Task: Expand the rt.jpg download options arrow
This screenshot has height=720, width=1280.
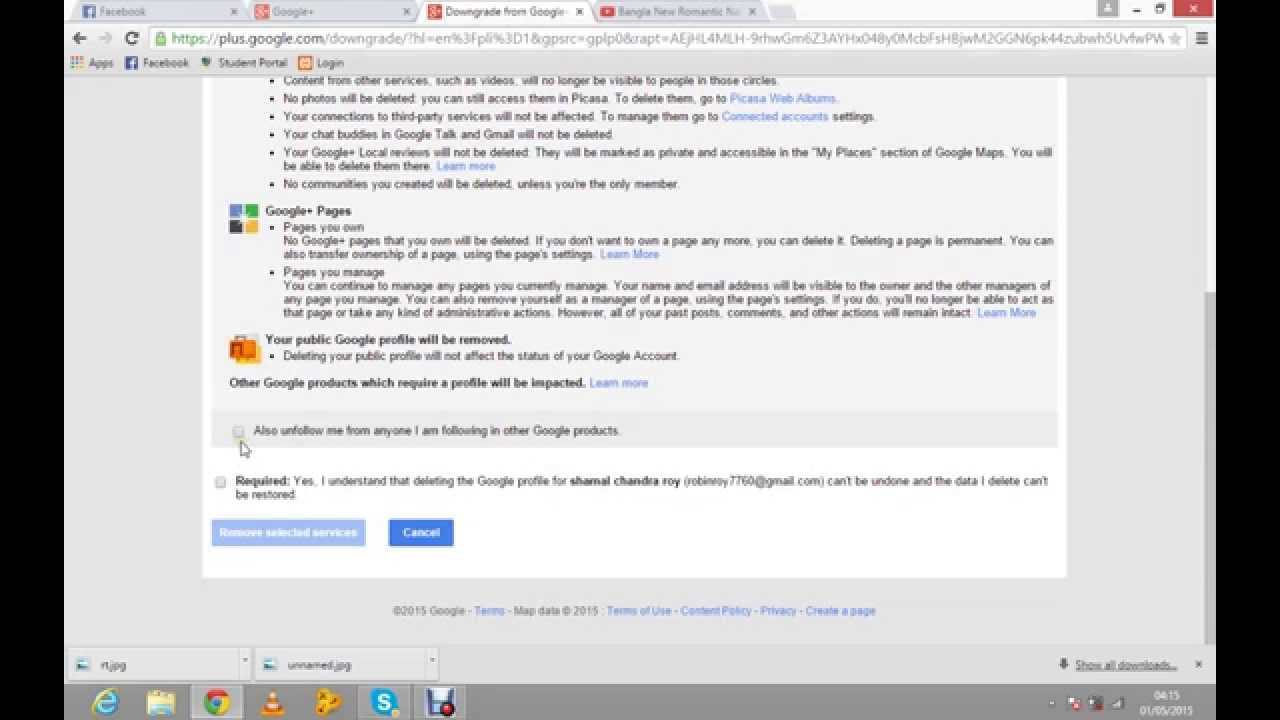Action: point(244,662)
